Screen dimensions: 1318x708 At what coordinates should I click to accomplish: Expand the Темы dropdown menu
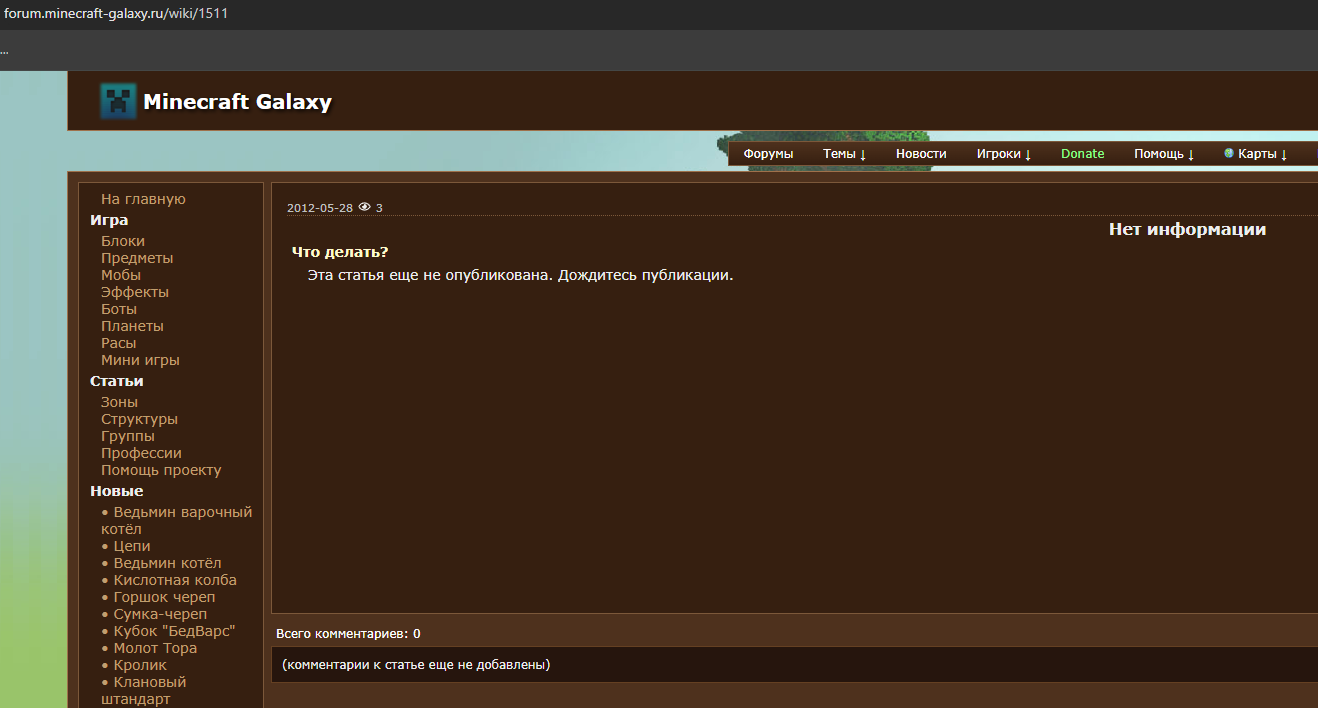click(845, 154)
